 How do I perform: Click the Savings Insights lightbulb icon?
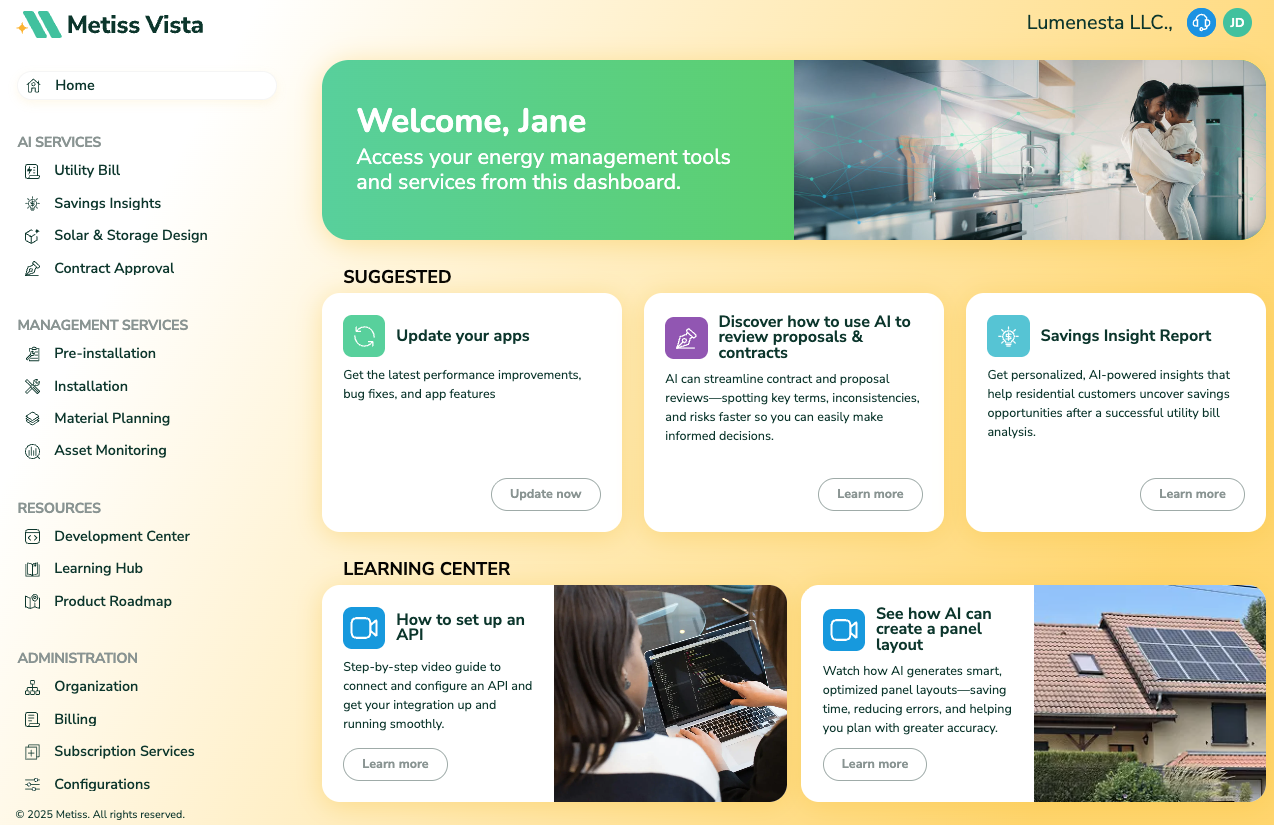33,204
